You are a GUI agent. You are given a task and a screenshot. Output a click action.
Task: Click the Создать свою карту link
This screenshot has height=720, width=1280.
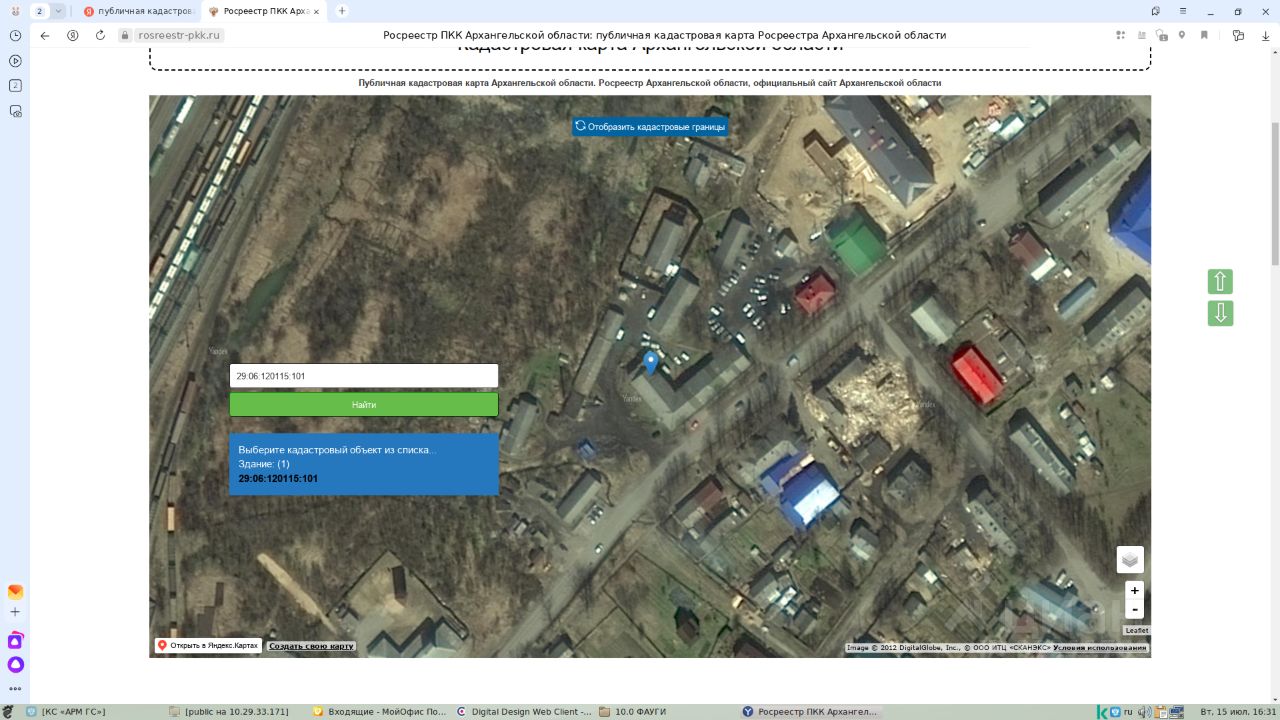[x=312, y=646]
